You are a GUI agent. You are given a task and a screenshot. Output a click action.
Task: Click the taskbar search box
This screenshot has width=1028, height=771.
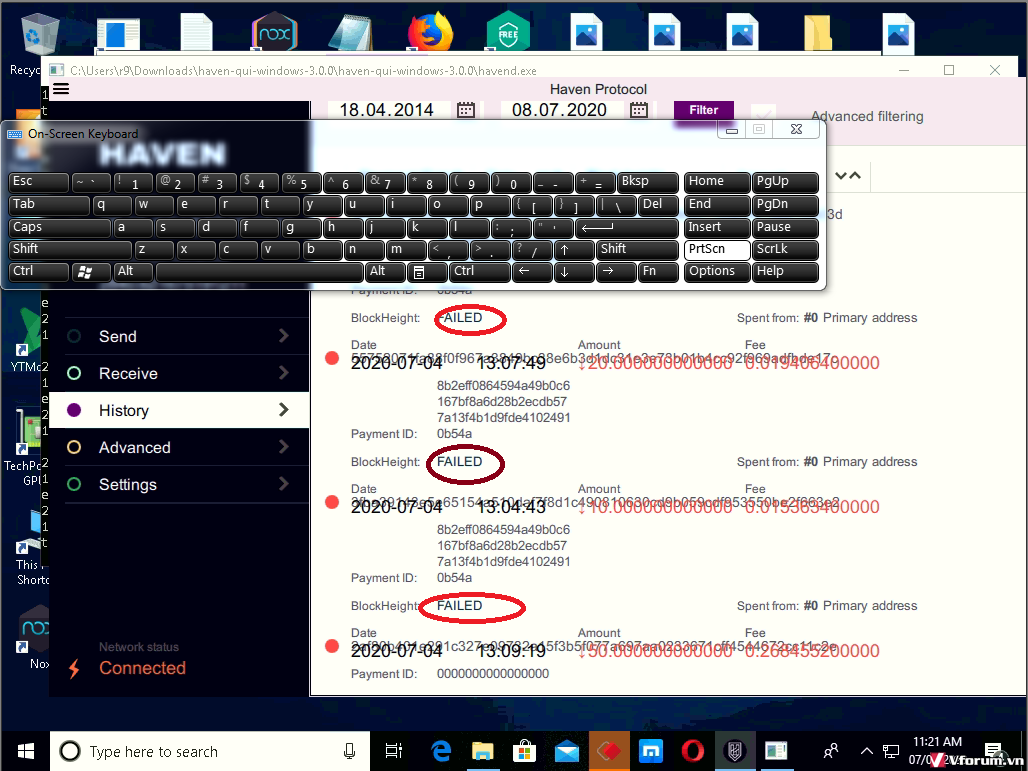(x=210, y=751)
